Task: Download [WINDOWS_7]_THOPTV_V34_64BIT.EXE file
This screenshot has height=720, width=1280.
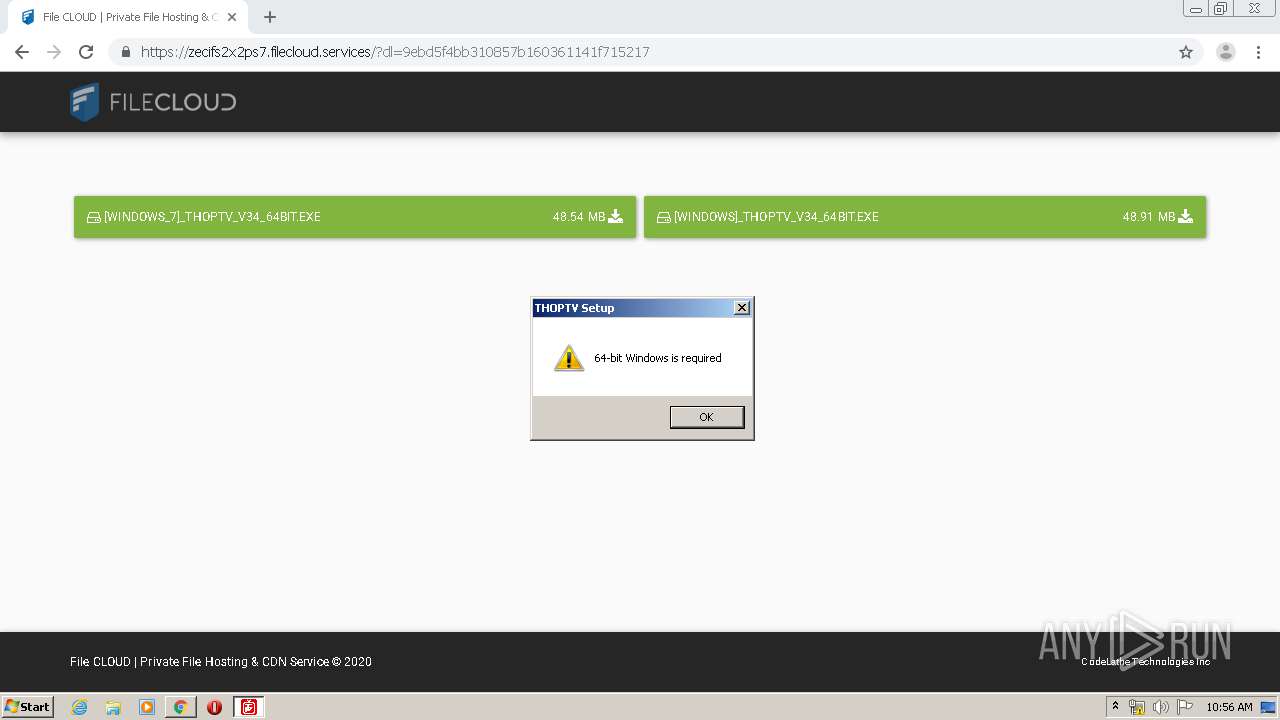Action: 355,217
